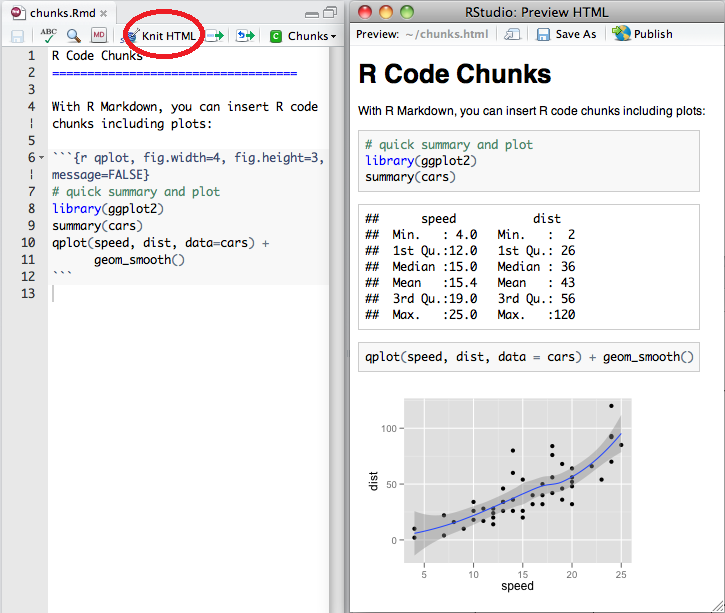
Task: Click the save document floppy icon
Action: [x=17, y=35]
